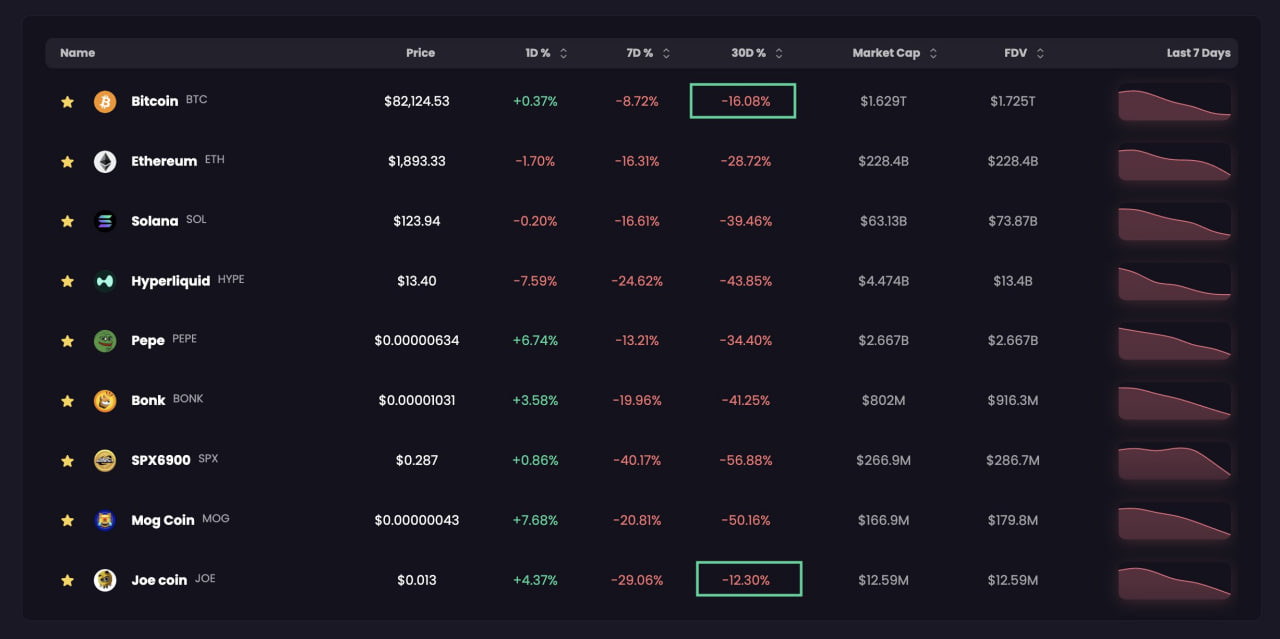Open the Ethereum ETH coin page
1280x639 pixels.
coord(178,161)
